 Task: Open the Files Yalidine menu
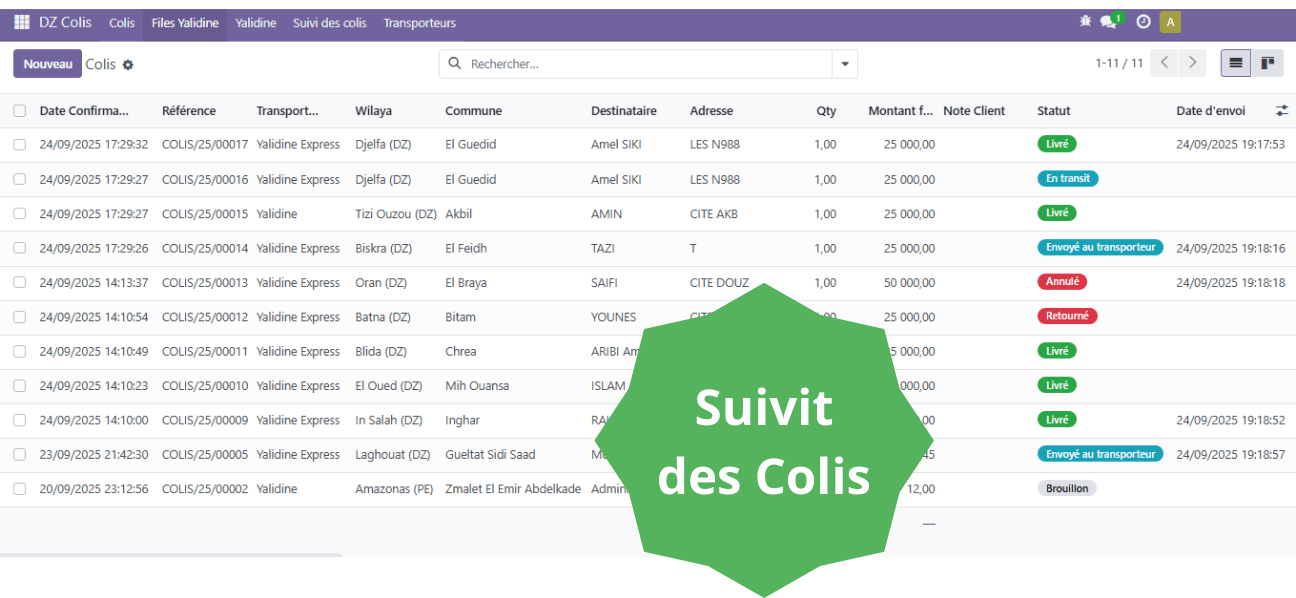pos(185,23)
